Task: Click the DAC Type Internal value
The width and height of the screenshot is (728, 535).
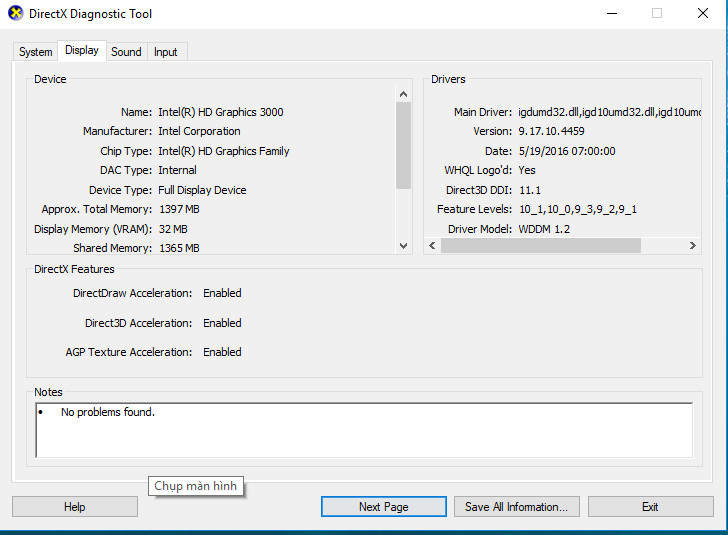Action: 177,170
